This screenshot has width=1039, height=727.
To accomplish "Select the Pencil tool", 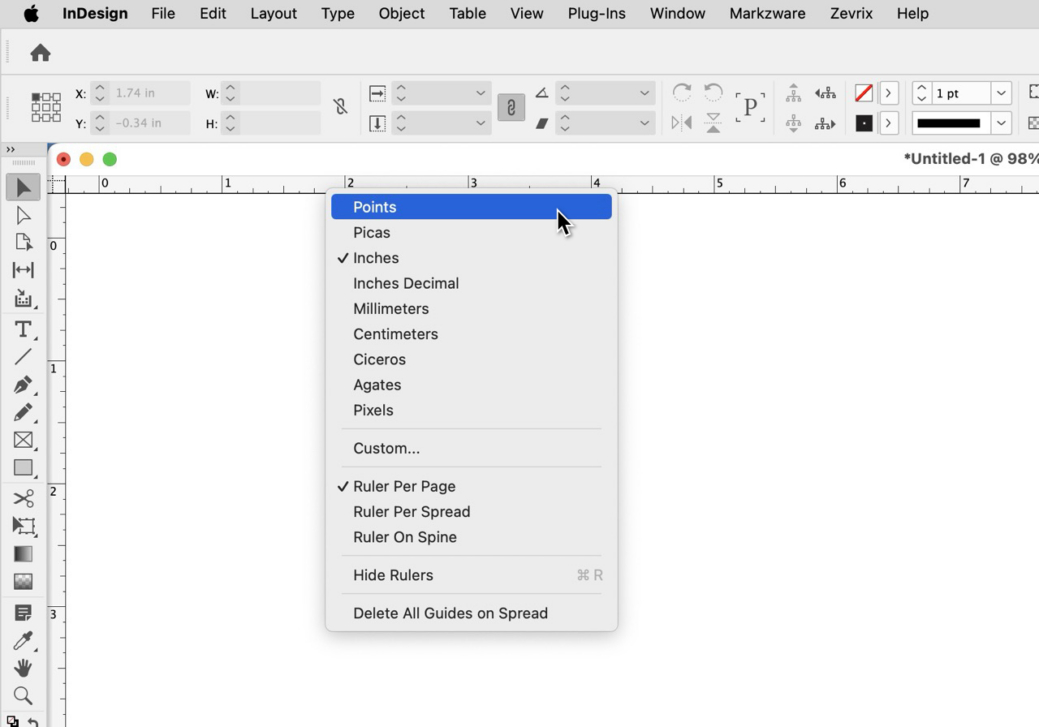I will coord(23,412).
